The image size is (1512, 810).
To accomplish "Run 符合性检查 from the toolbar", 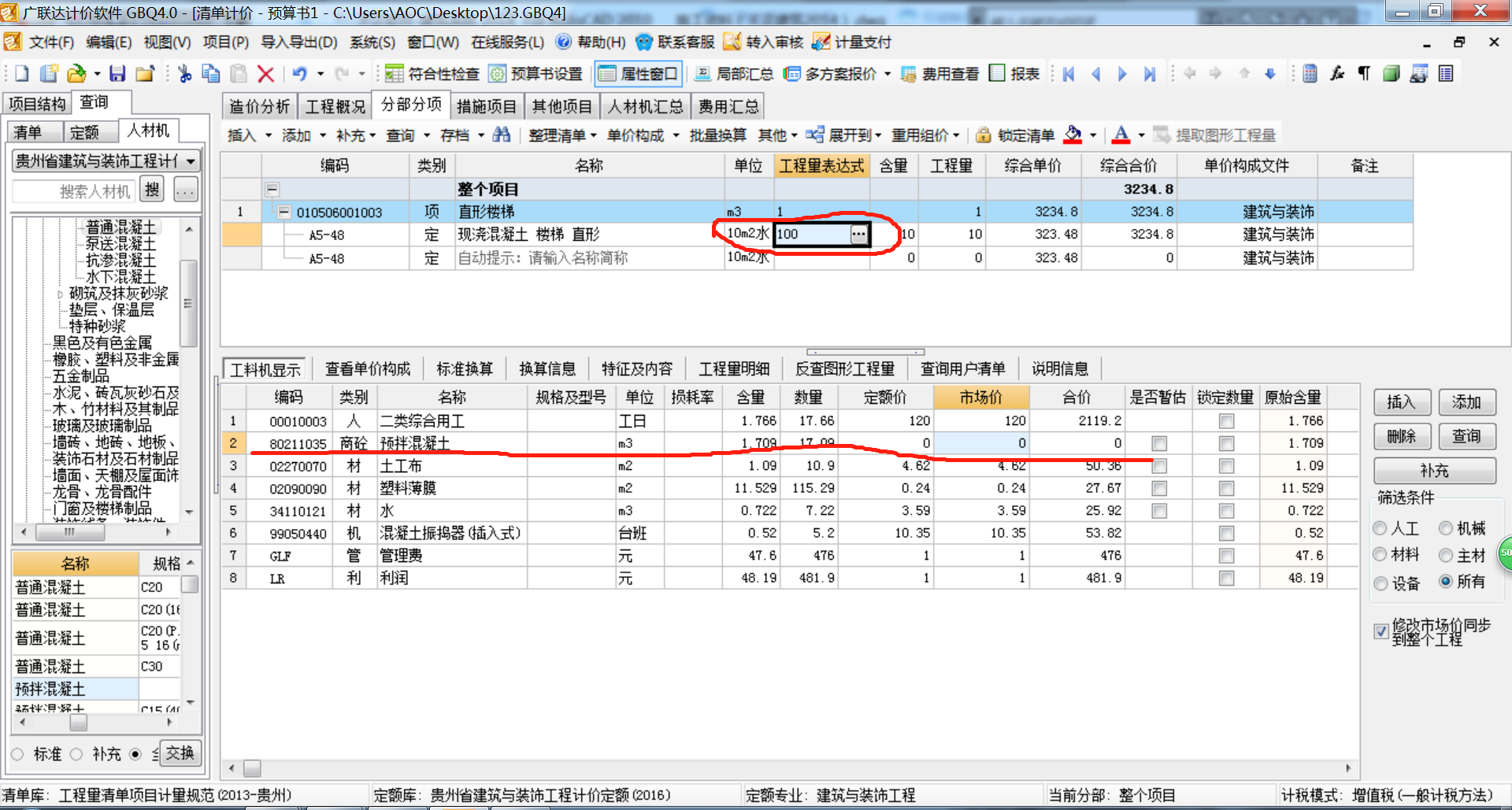I will coord(432,74).
